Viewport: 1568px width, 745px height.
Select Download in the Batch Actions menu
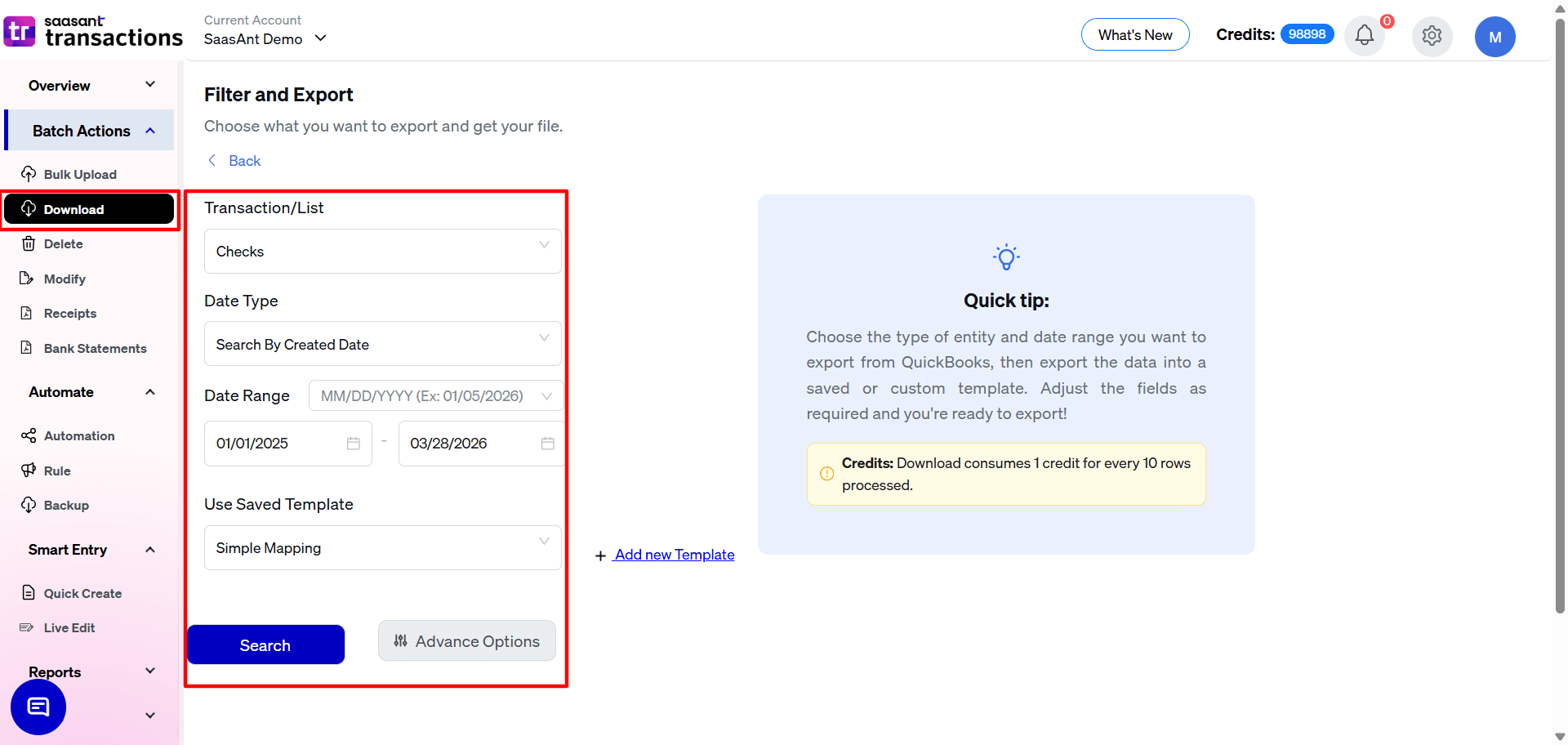72,209
